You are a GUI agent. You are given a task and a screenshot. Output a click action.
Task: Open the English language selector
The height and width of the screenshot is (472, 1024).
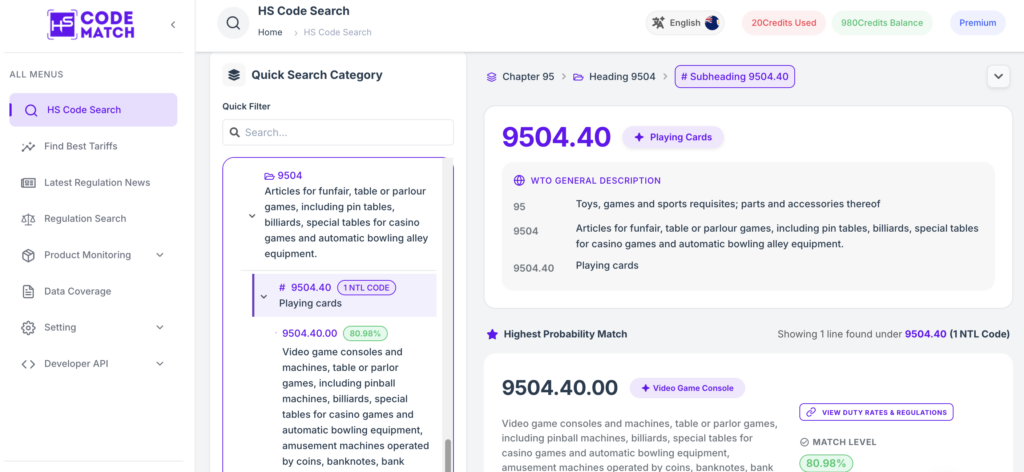(x=685, y=23)
